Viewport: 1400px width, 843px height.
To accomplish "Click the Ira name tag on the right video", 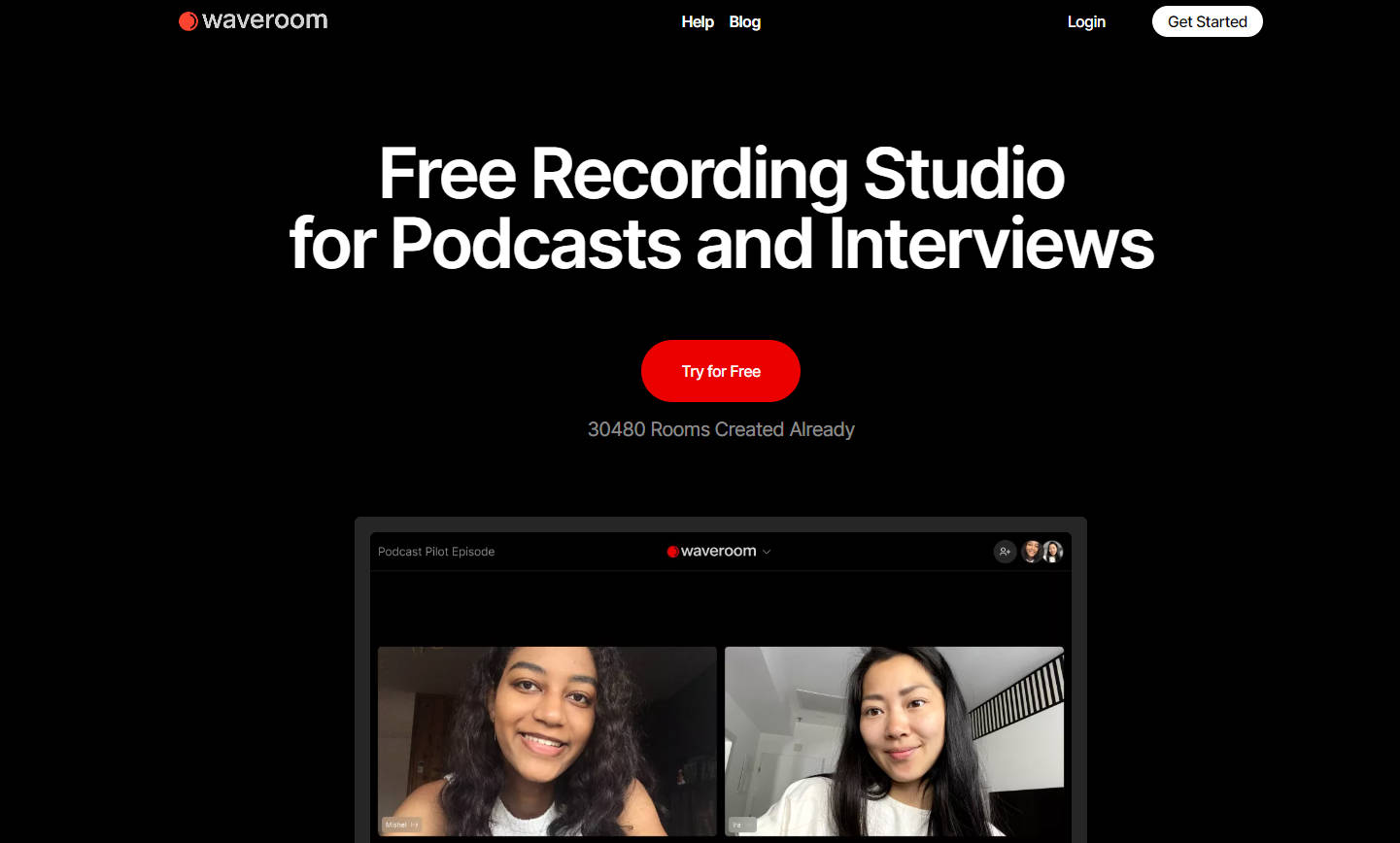I will [740, 825].
